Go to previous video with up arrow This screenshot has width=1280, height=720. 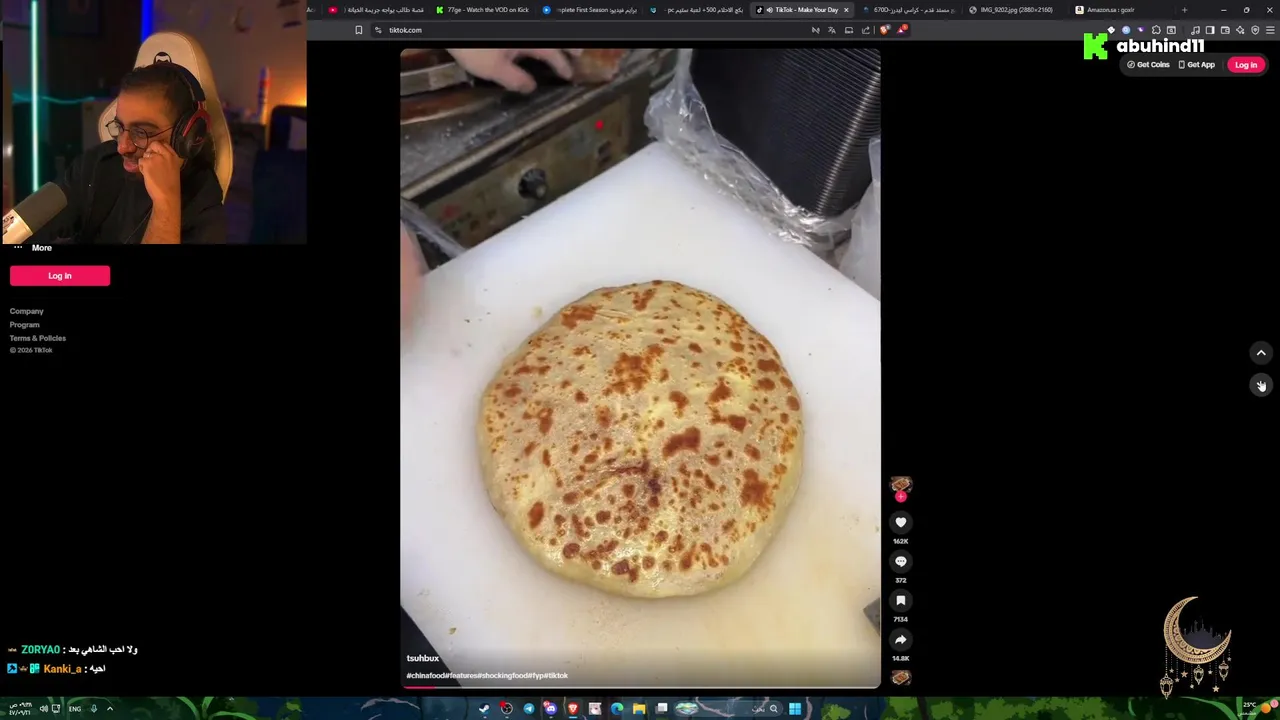point(1261,353)
